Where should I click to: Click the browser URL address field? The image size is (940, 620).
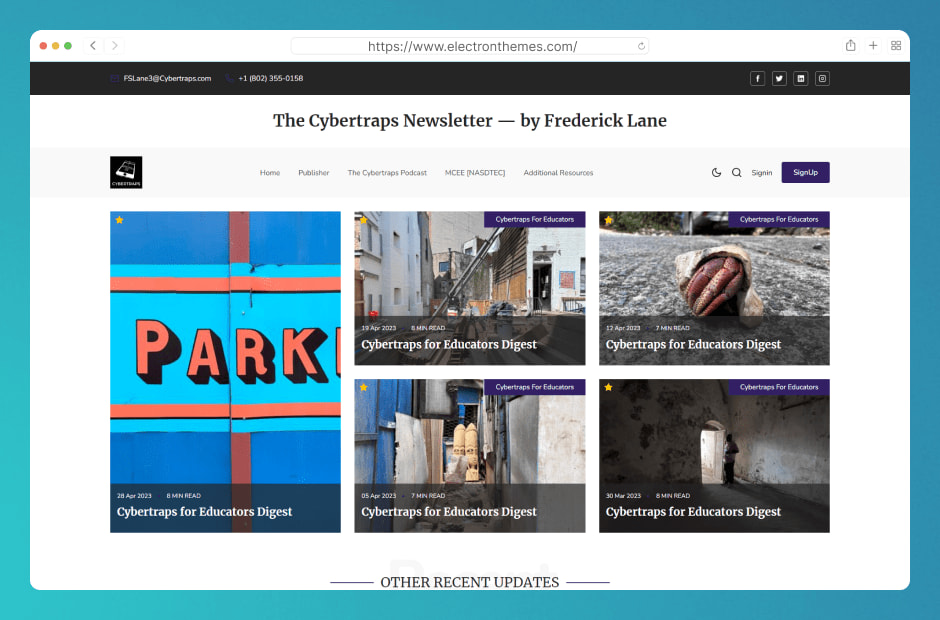470,46
